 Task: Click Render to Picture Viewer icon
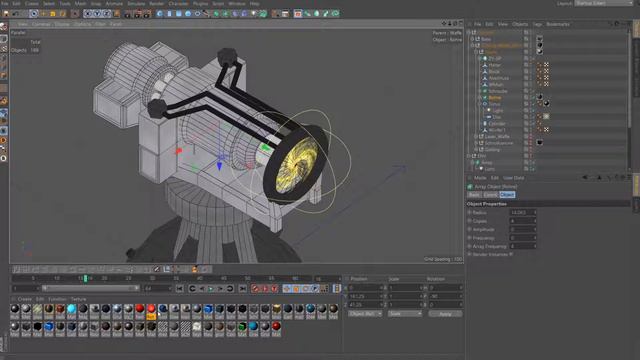pyautogui.click(x=137, y=14)
